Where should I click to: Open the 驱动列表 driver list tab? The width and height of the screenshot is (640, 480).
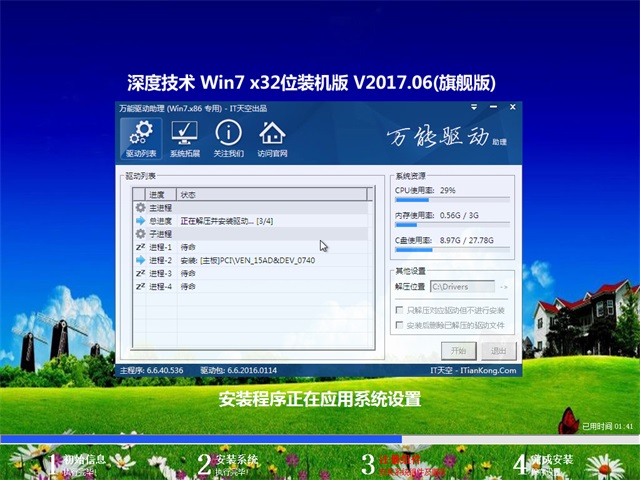141,139
